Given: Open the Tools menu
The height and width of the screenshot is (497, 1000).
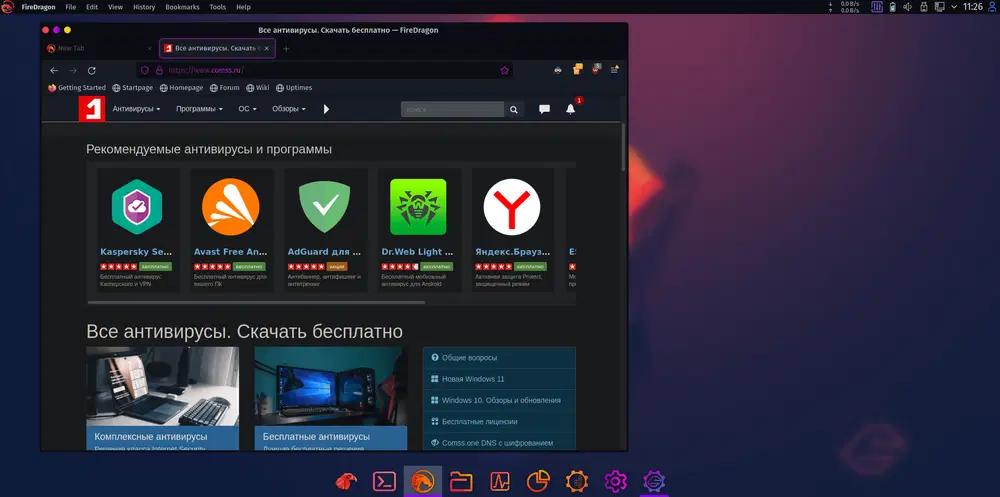Looking at the screenshot, I should (217, 7).
